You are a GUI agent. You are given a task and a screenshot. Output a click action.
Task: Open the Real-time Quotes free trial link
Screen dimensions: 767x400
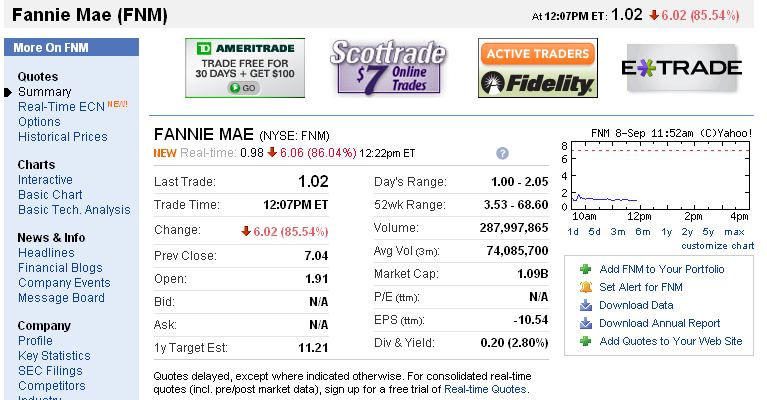(x=485, y=389)
